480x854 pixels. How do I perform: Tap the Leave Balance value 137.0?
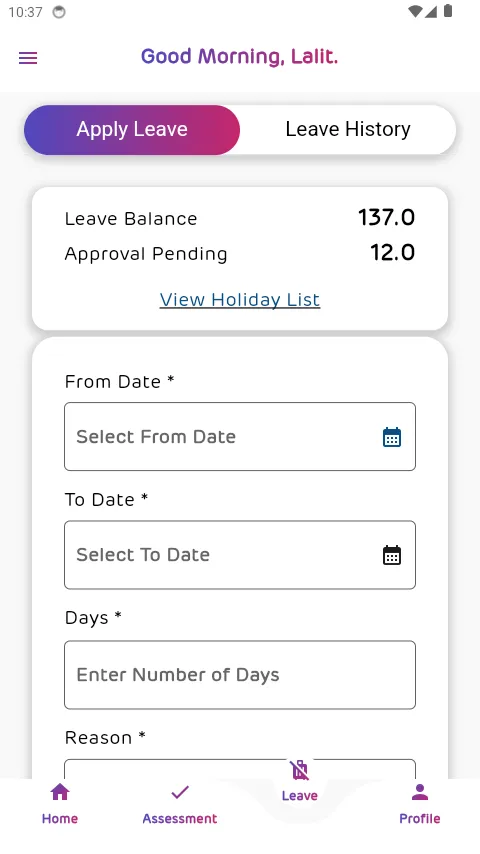(386, 218)
